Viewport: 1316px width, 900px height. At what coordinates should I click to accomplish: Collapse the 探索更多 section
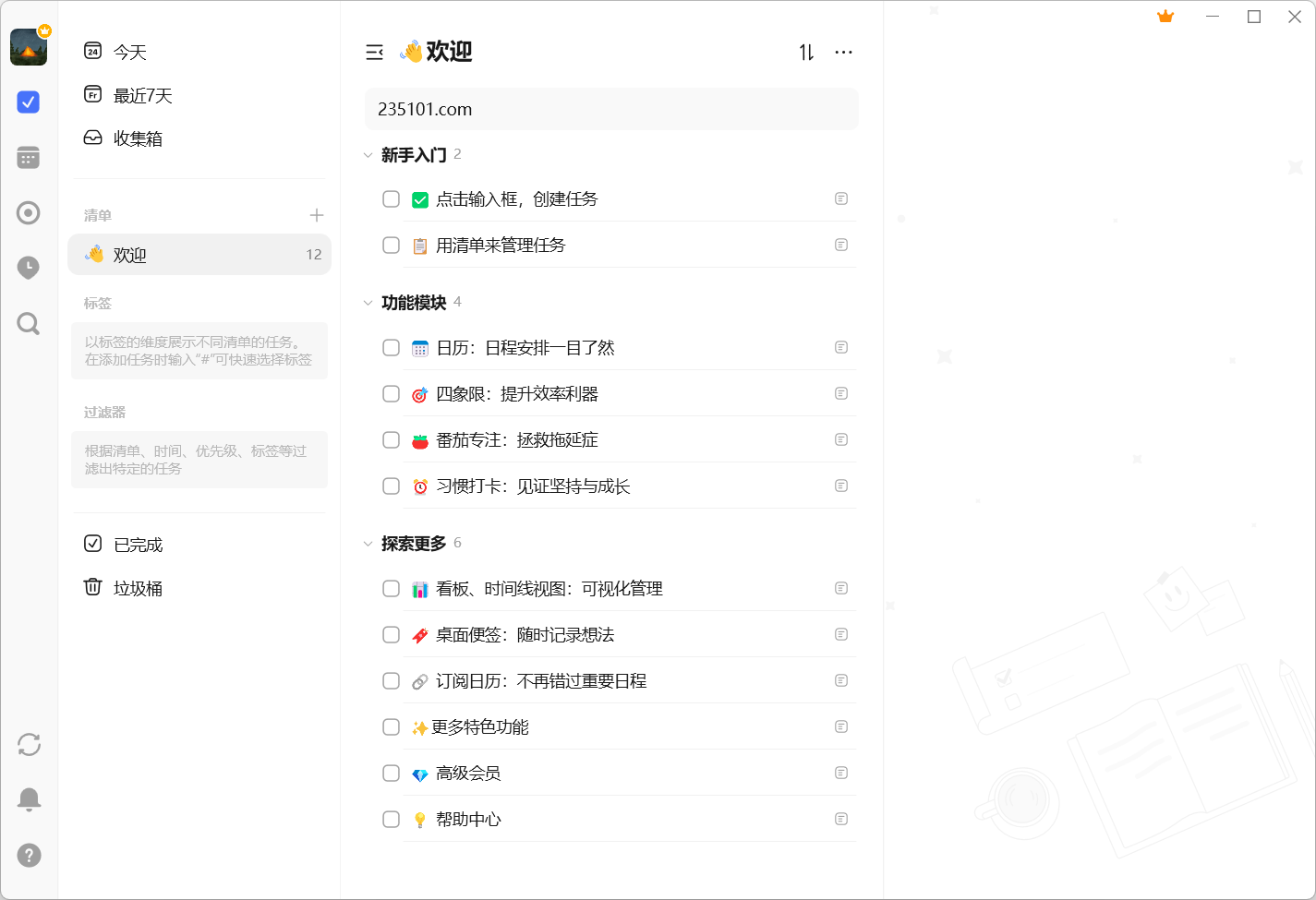click(368, 543)
